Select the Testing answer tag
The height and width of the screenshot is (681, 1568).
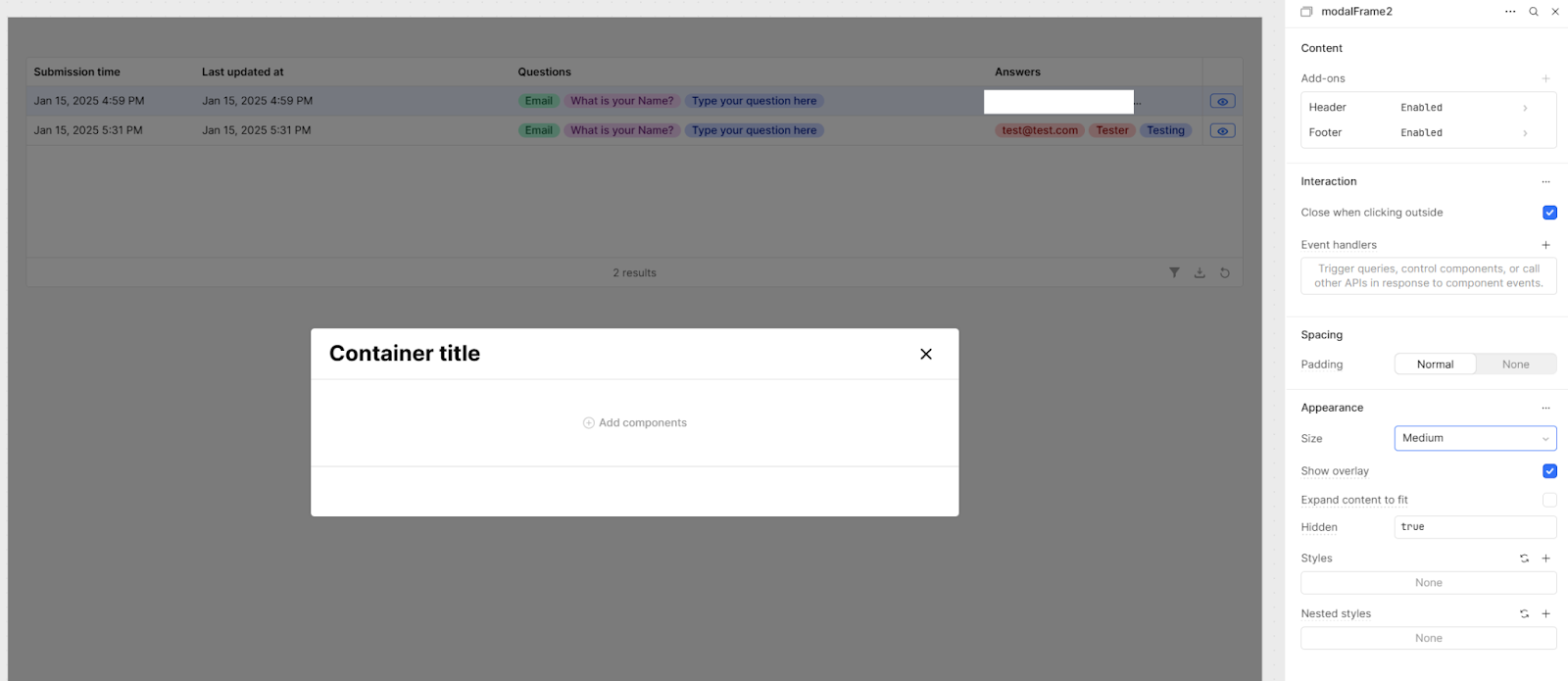(x=1166, y=130)
